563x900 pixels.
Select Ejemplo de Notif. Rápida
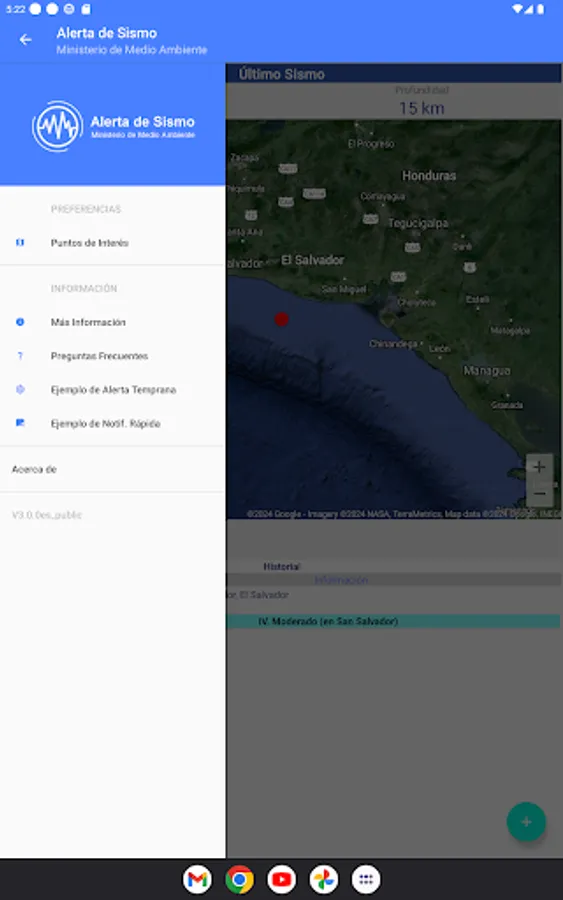click(112, 424)
